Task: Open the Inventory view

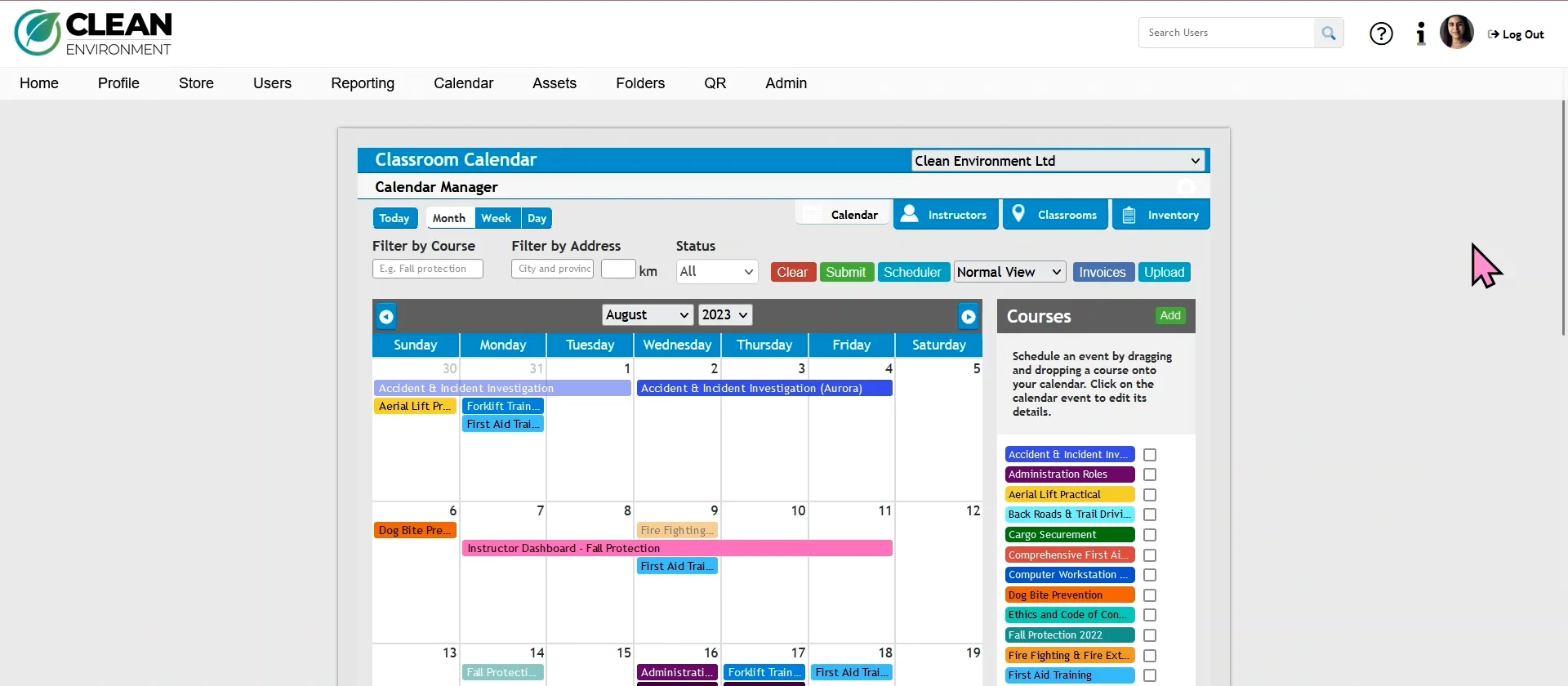Action: click(x=1161, y=215)
